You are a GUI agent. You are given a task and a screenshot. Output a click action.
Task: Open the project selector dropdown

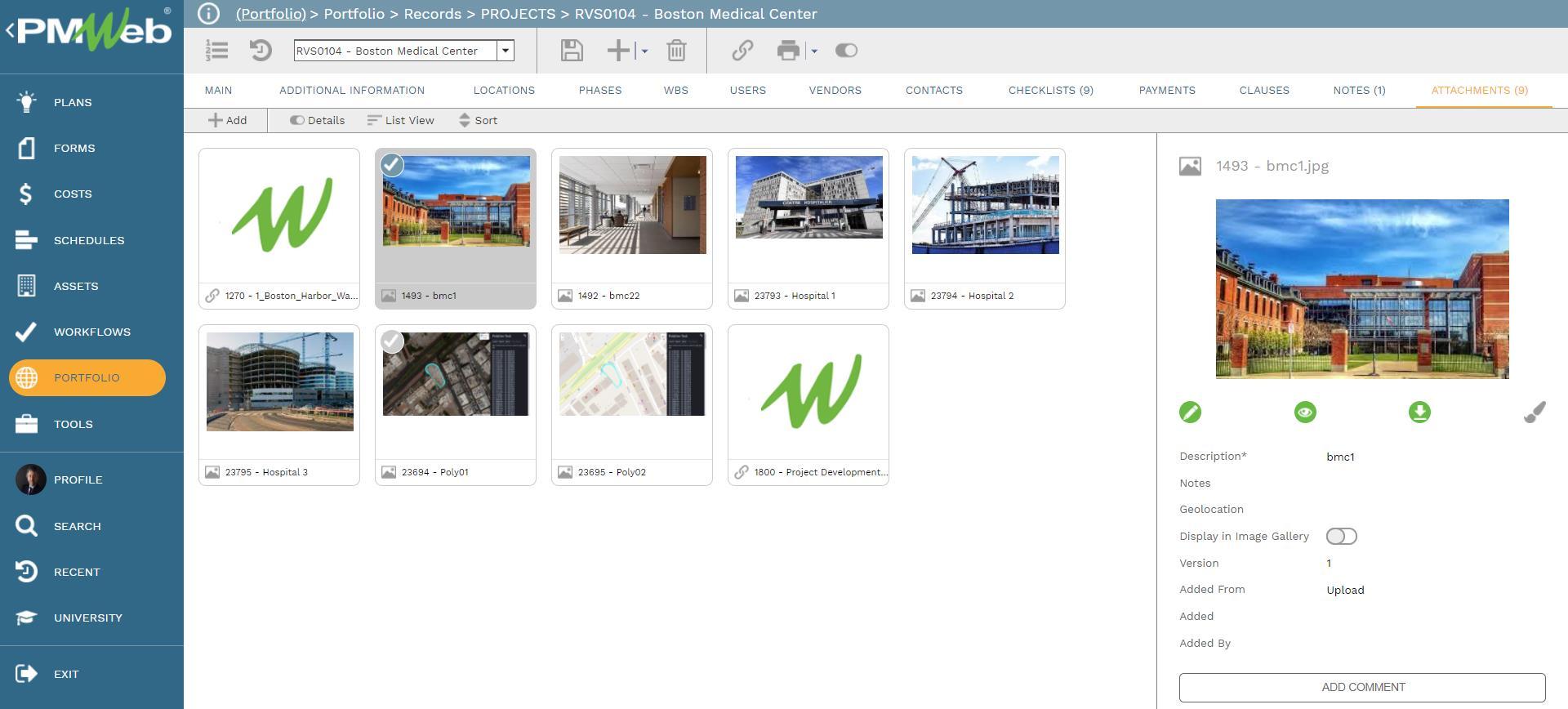pyautogui.click(x=506, y=51)
